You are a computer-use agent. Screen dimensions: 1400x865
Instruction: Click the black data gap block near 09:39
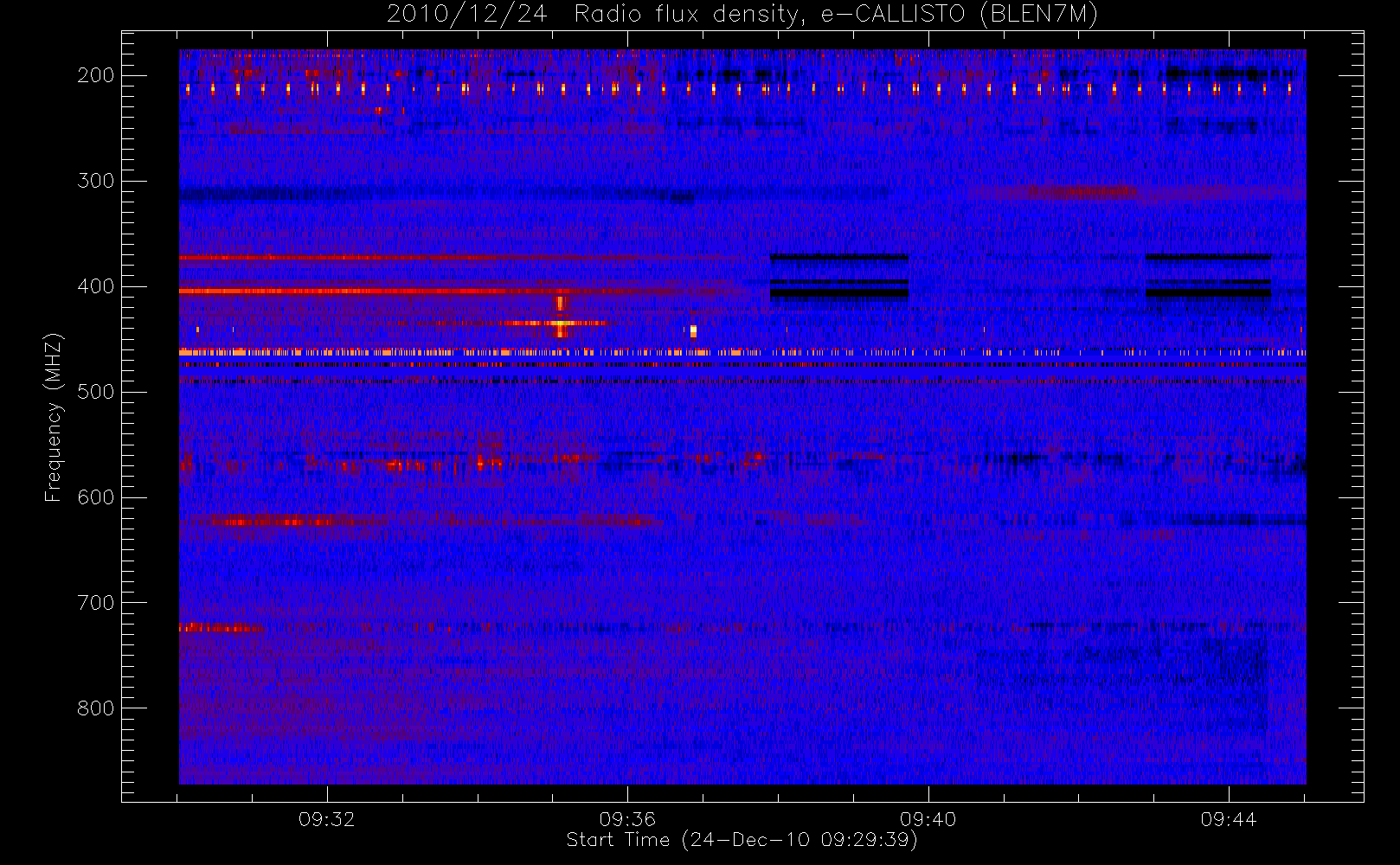coord(839,277)
